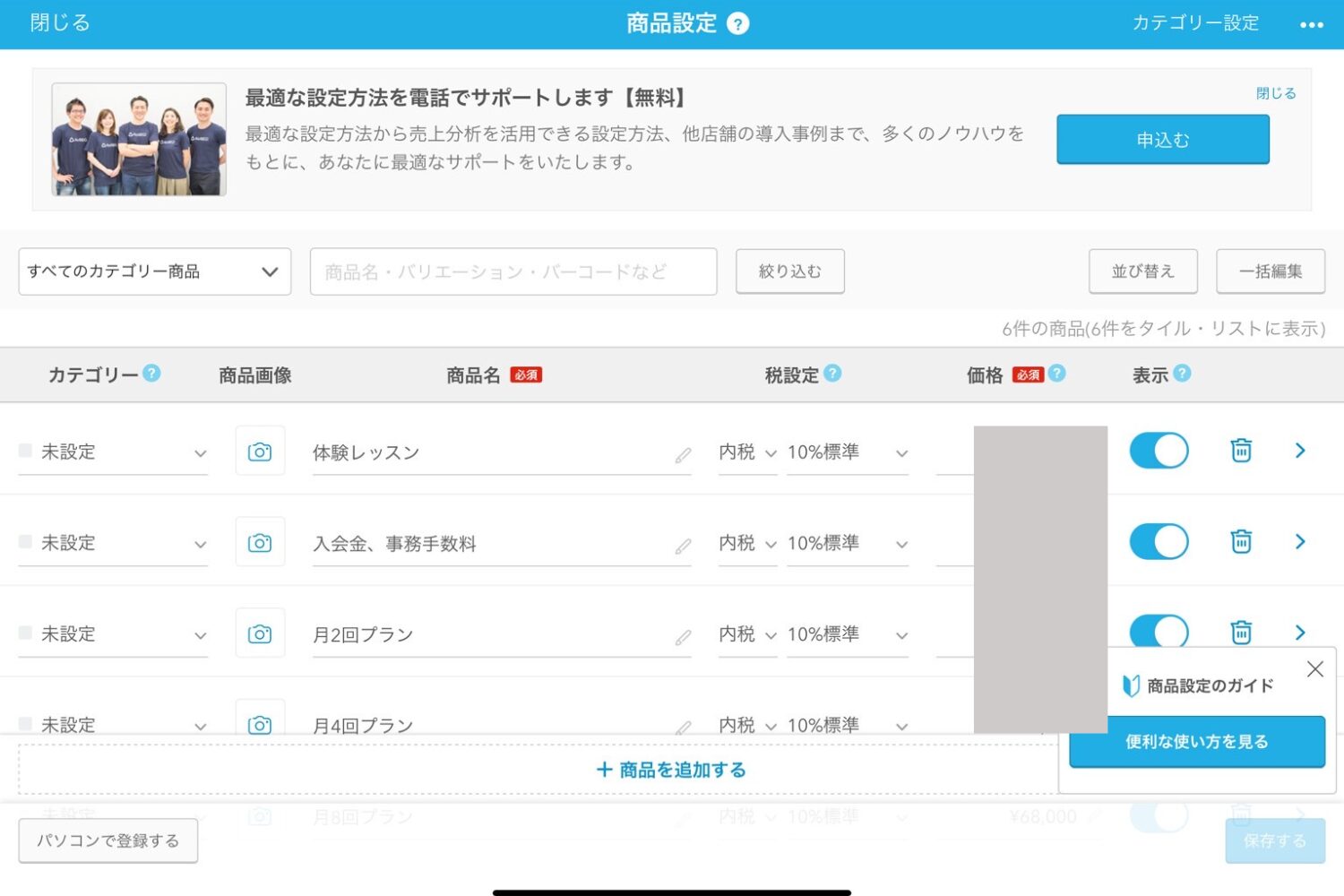
Task: Turn off display toggle for 入会金、事務手数料
Action: pos(1159,541)
